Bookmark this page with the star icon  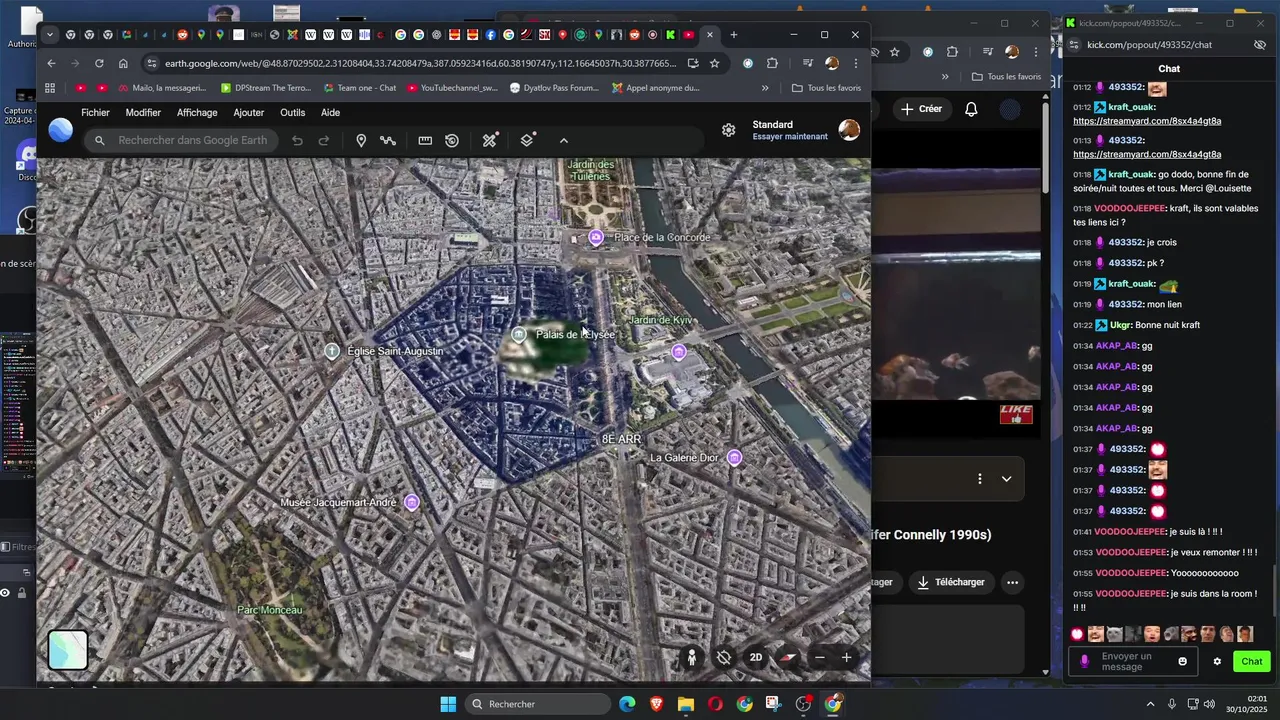tap(714, 63)
